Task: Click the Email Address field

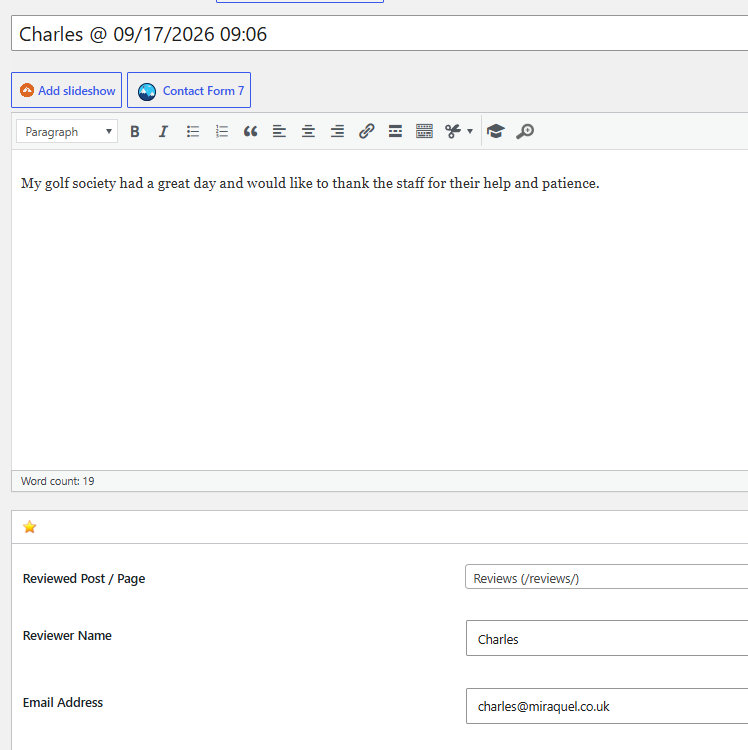Action: tap(607, 706)
